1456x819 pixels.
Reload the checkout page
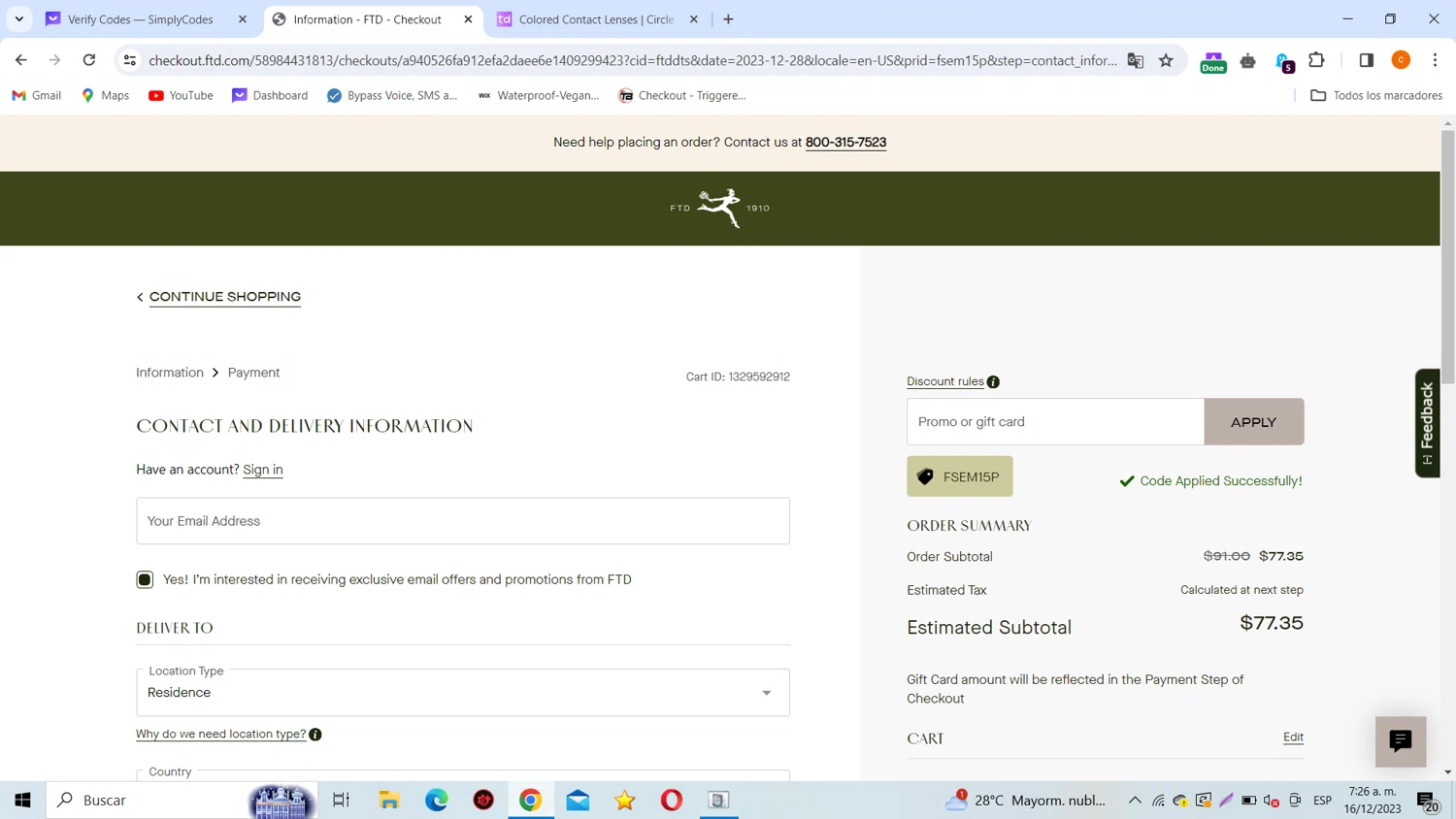(89, 60)
